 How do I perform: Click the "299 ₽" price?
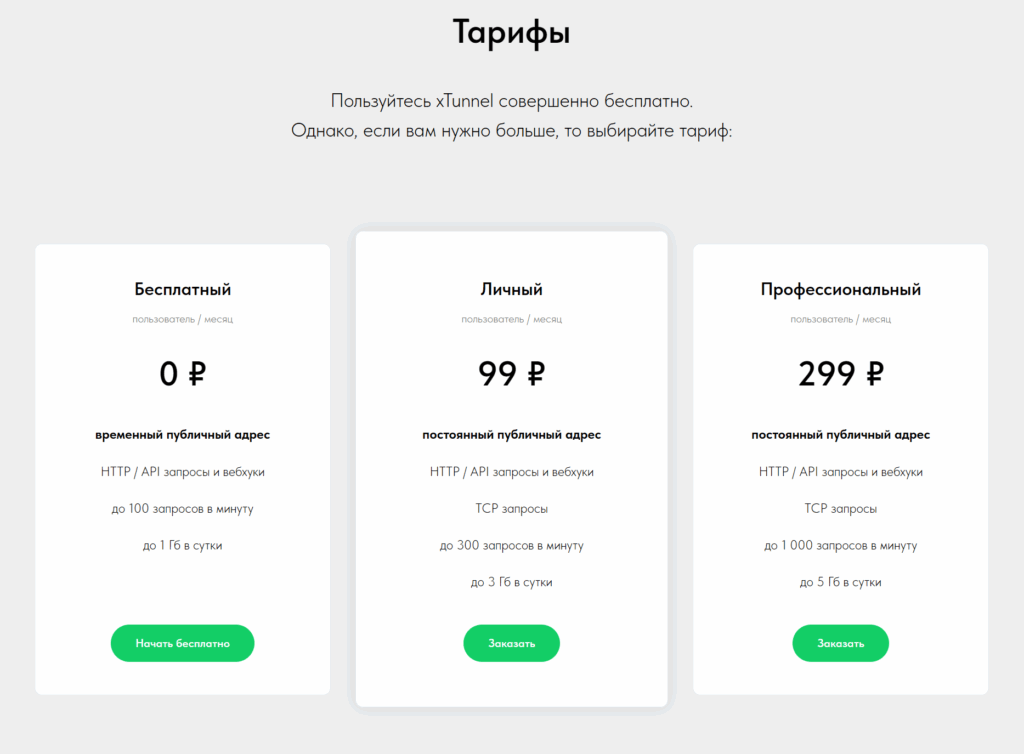click(840, 374)
